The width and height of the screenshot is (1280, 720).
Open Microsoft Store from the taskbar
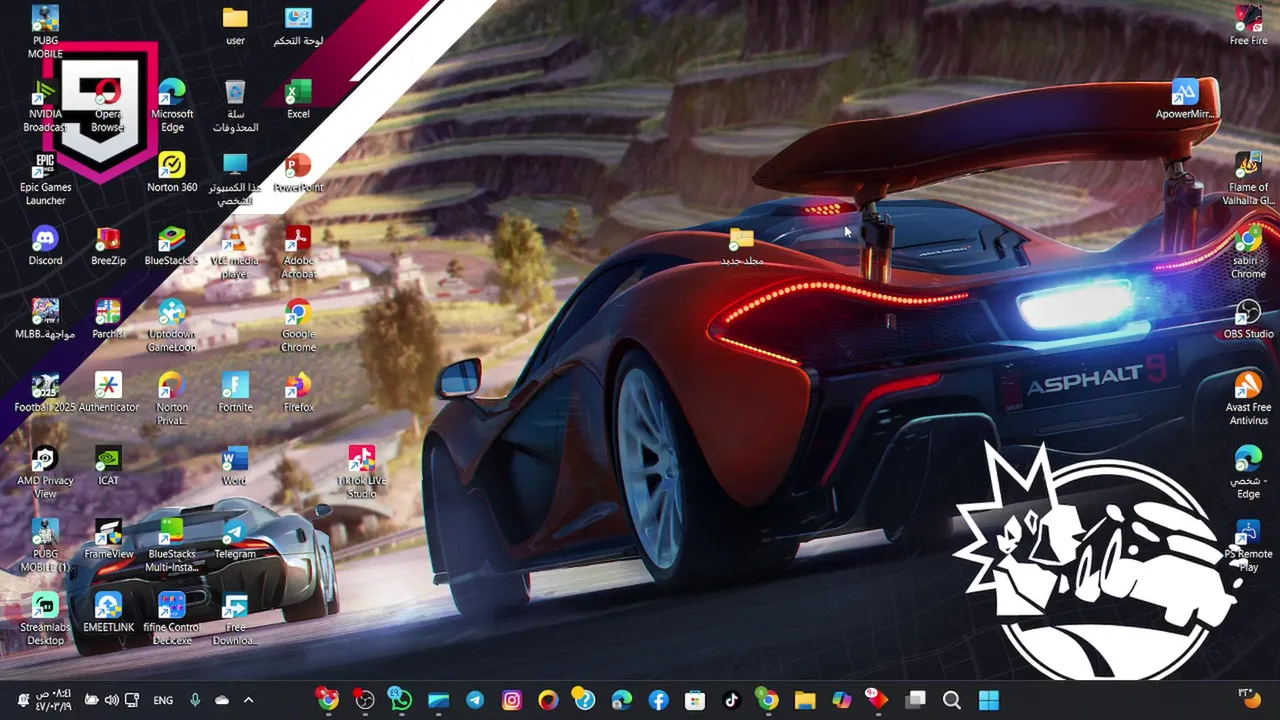coord(695,700)
